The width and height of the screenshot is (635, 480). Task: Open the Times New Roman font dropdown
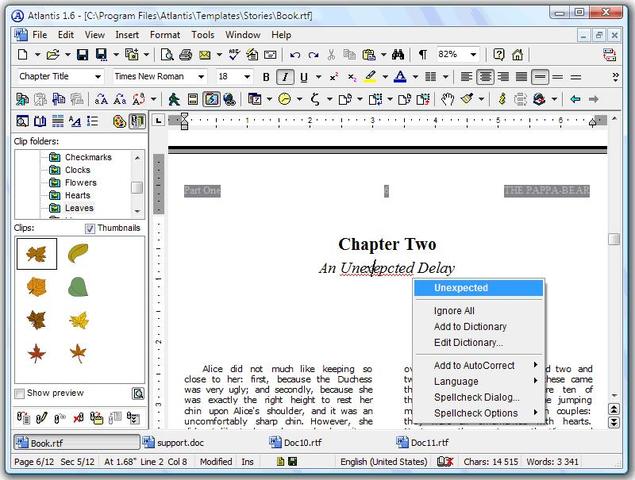point(201,77)
